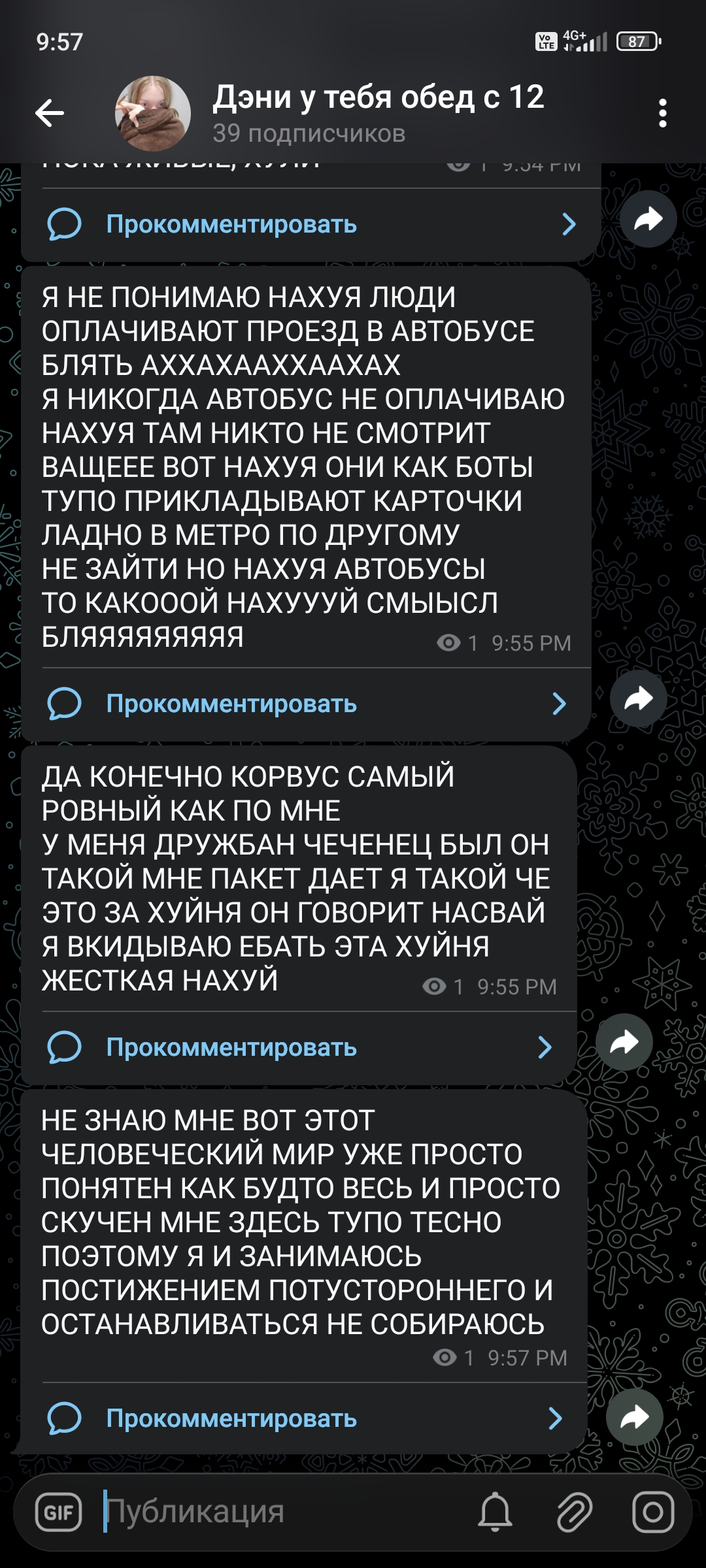Toggle silent broadcast bell icon
This screenshot has width=706, height=1568.
tap(496, 1512)
